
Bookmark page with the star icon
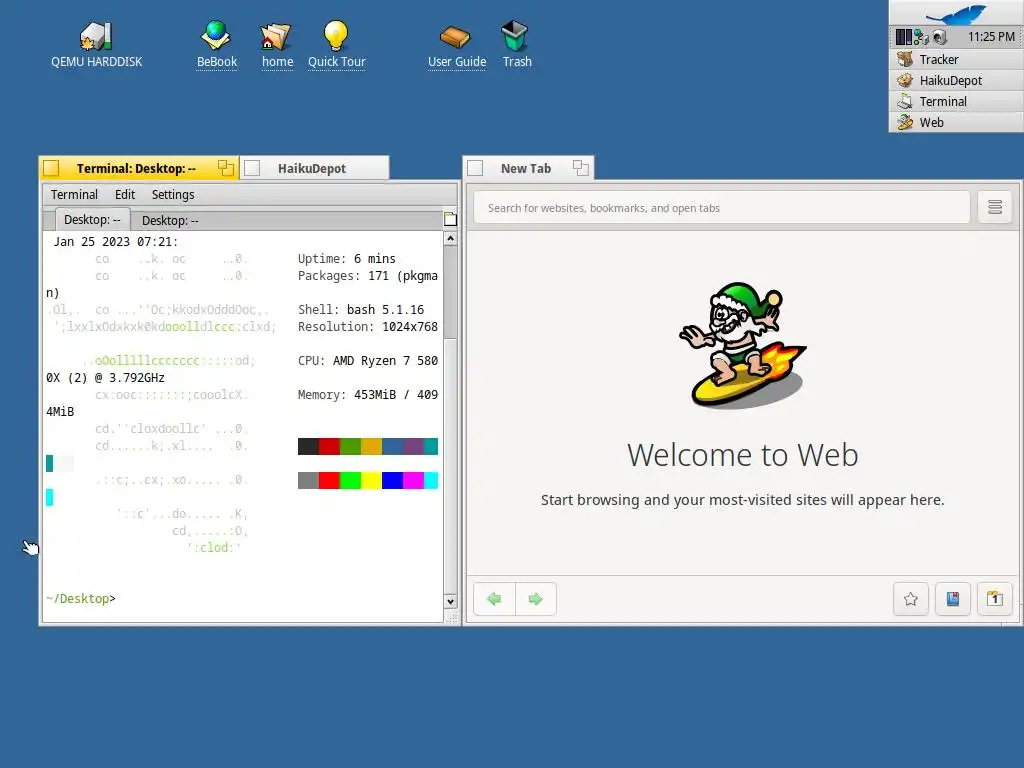[x=910, y=599]
